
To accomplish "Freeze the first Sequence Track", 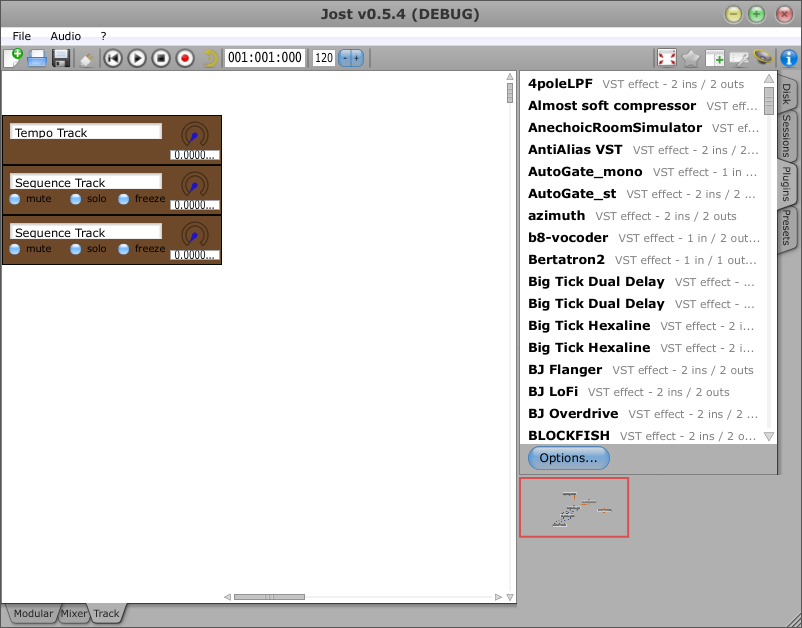I will (x=125, y=199).
